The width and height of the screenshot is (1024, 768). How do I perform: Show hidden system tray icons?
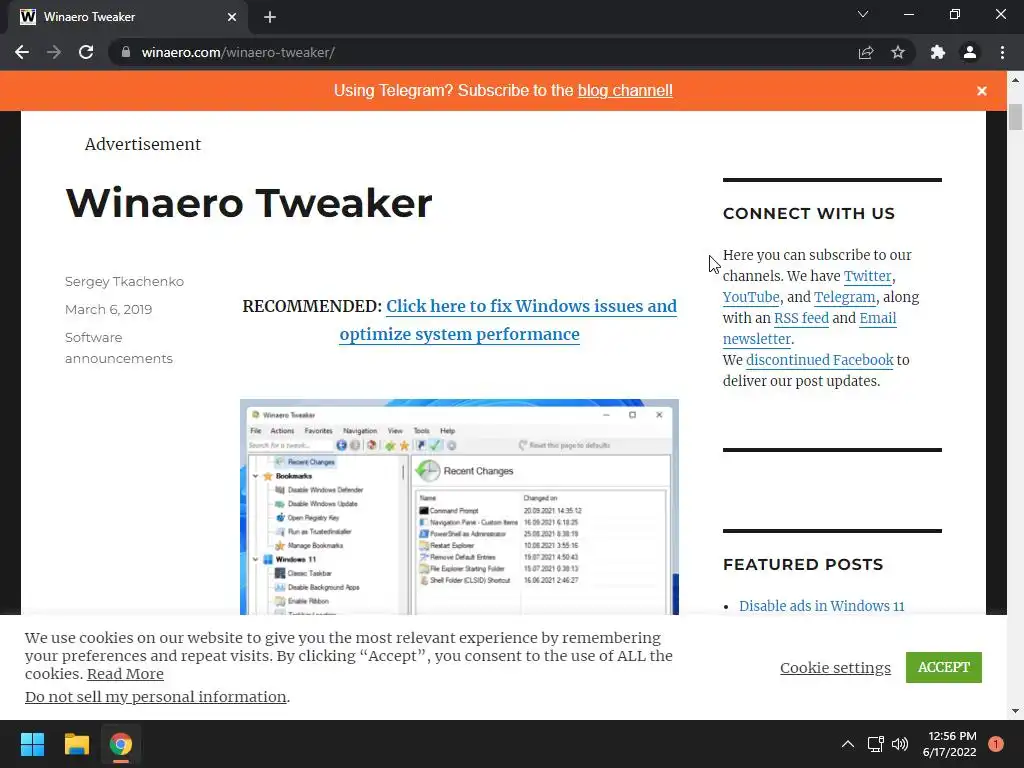pos(848,744)
